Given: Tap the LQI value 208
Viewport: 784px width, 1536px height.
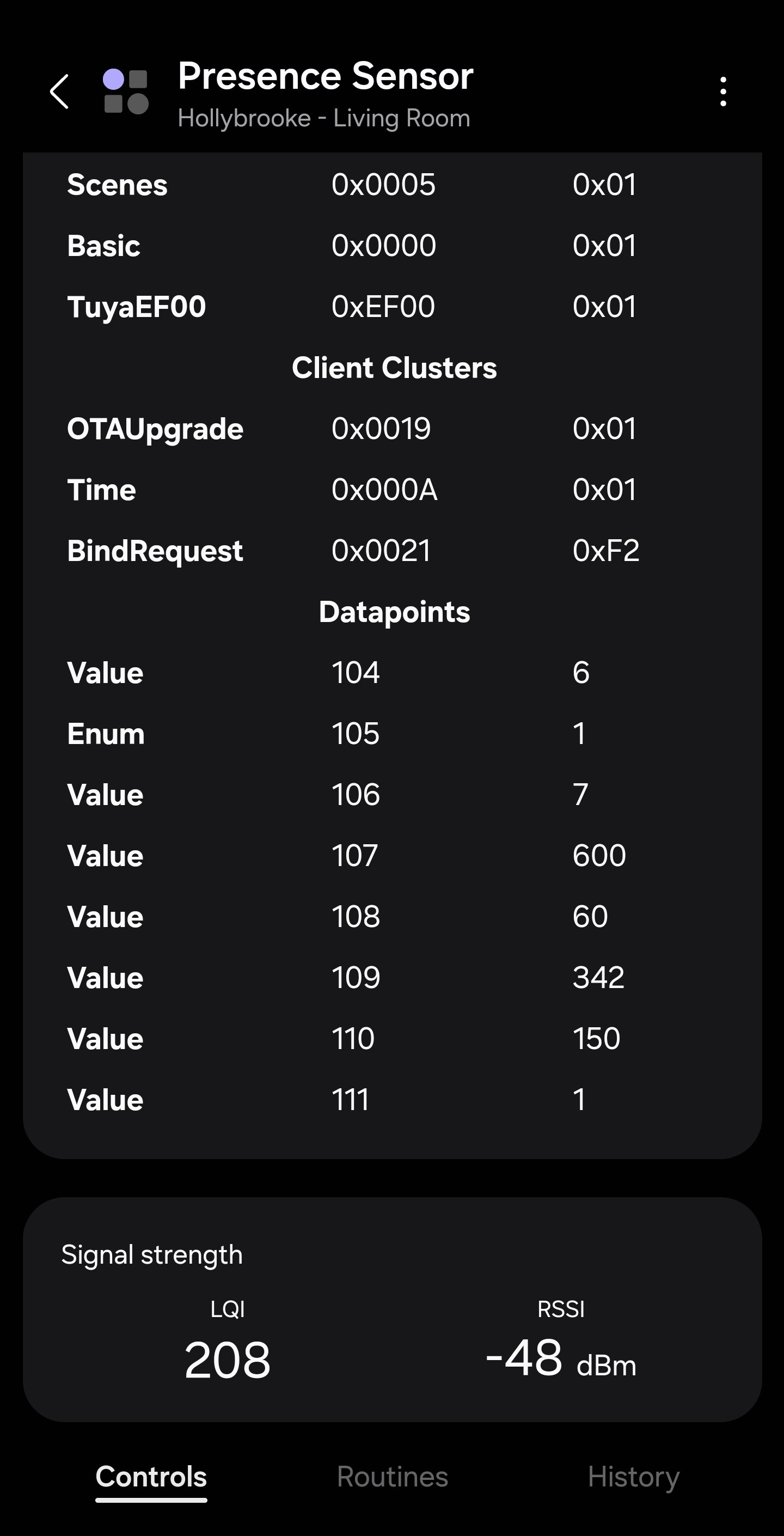Looking at the screenshot, I should point(227,1360).
